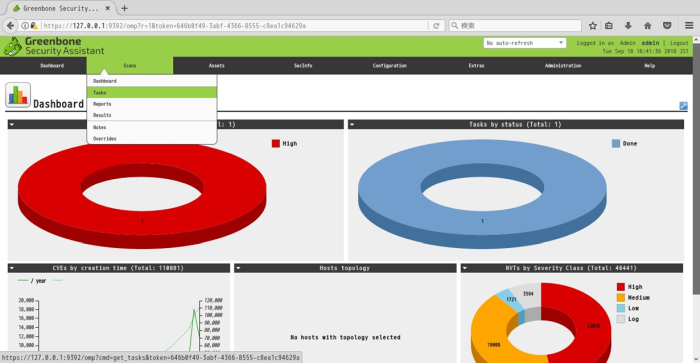Viewport: 700px width, 363px height.
Task: Expand the CVEs by creation time menu
Action: coord(12,268)
